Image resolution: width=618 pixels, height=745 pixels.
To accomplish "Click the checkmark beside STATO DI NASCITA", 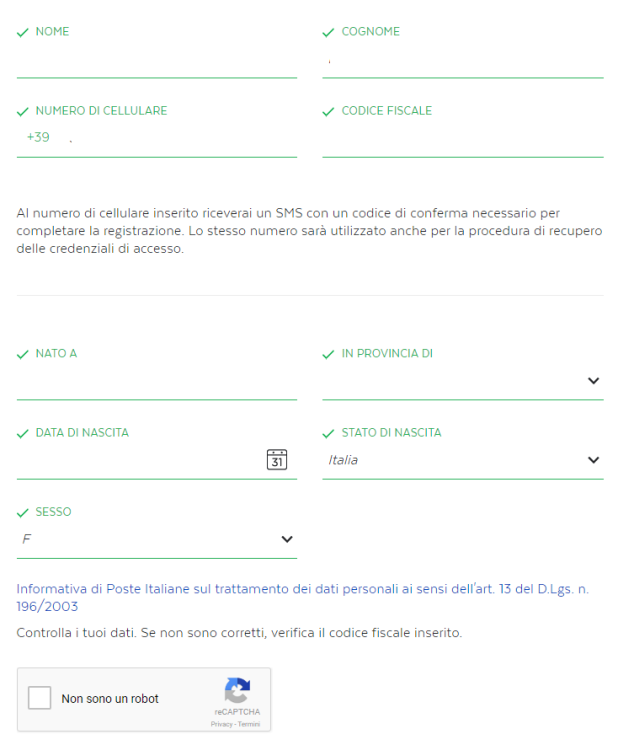I will (x=328, y=433).
